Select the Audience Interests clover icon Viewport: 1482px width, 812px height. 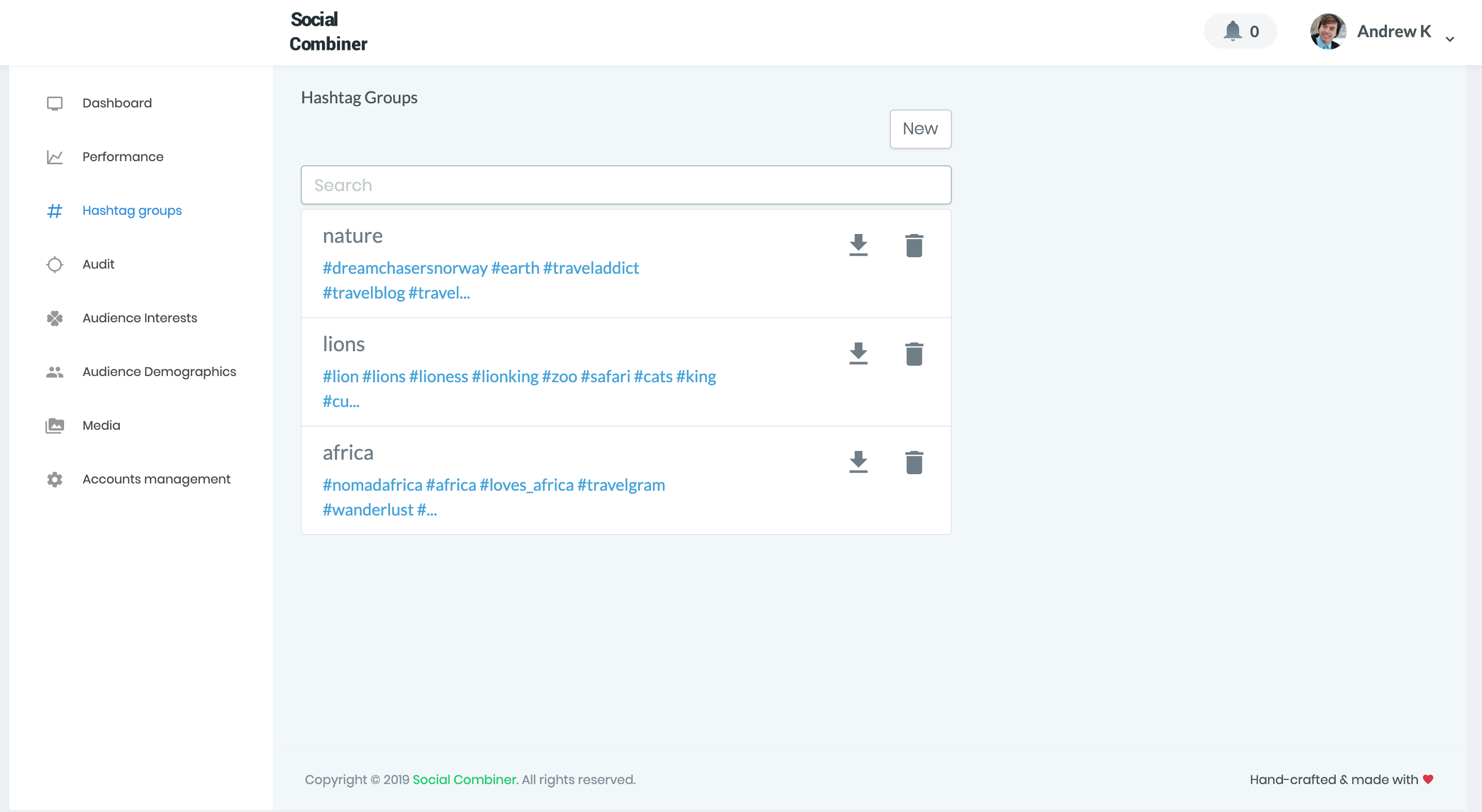click(55, 318)
